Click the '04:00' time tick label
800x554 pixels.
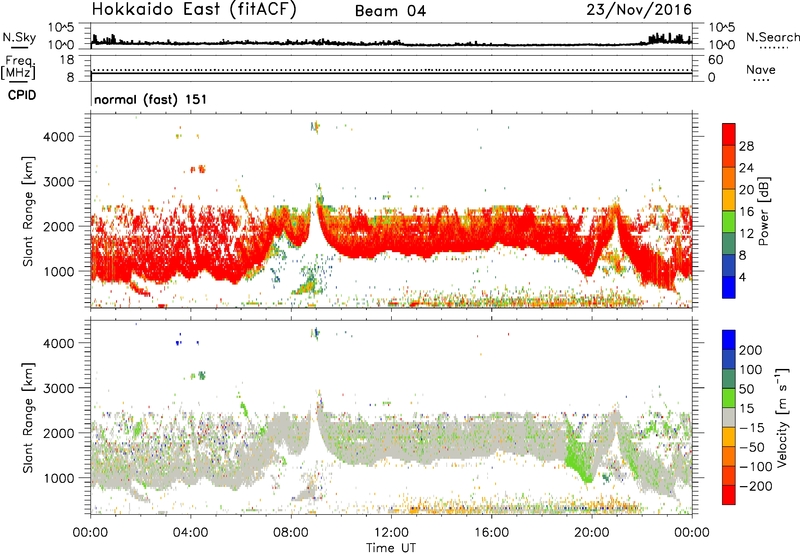[x=191, y=533]
